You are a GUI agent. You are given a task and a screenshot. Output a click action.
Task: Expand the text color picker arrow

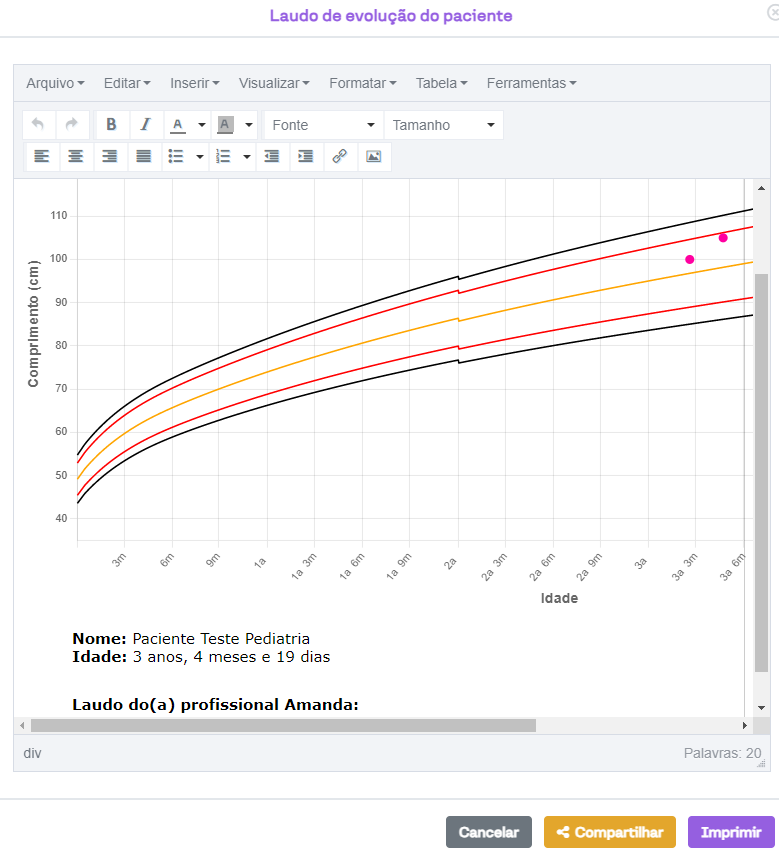[201, 125]
